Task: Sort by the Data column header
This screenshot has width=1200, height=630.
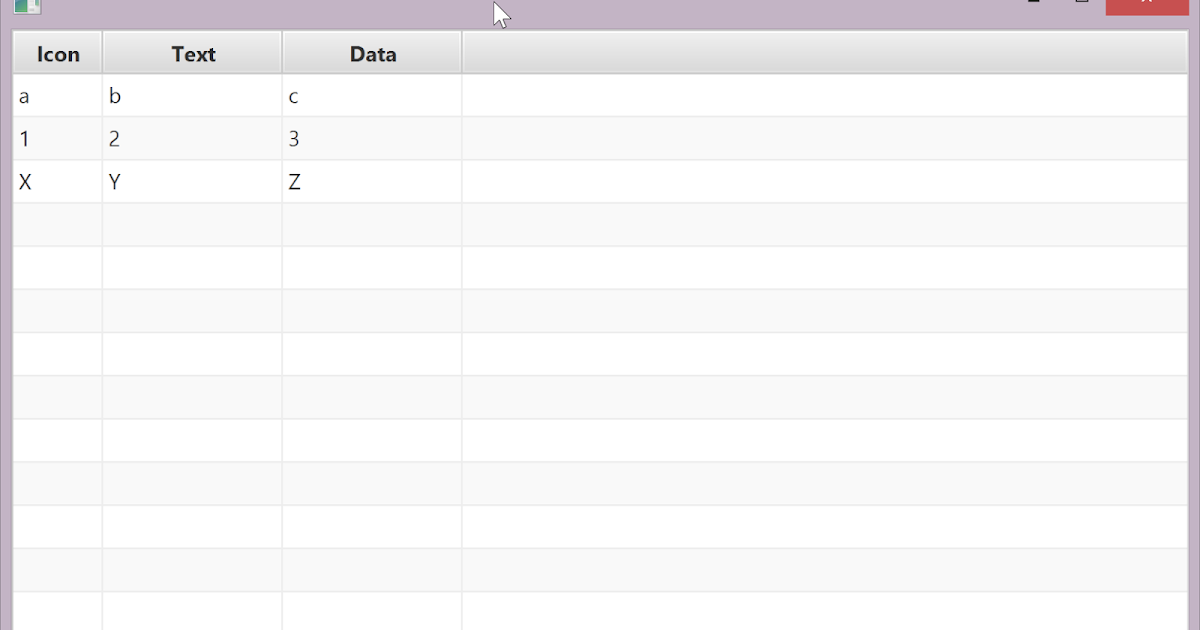Action: 371,53
